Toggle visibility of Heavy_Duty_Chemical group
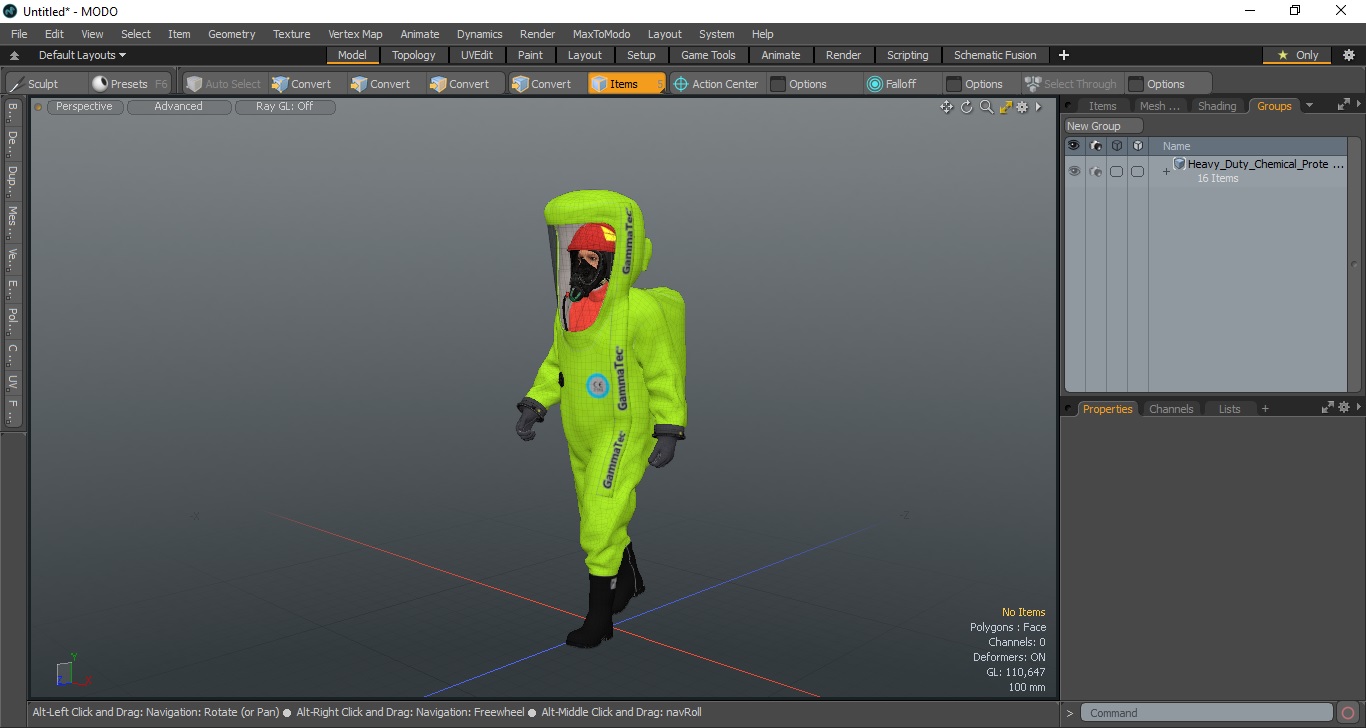 (x=1074, y=172)
